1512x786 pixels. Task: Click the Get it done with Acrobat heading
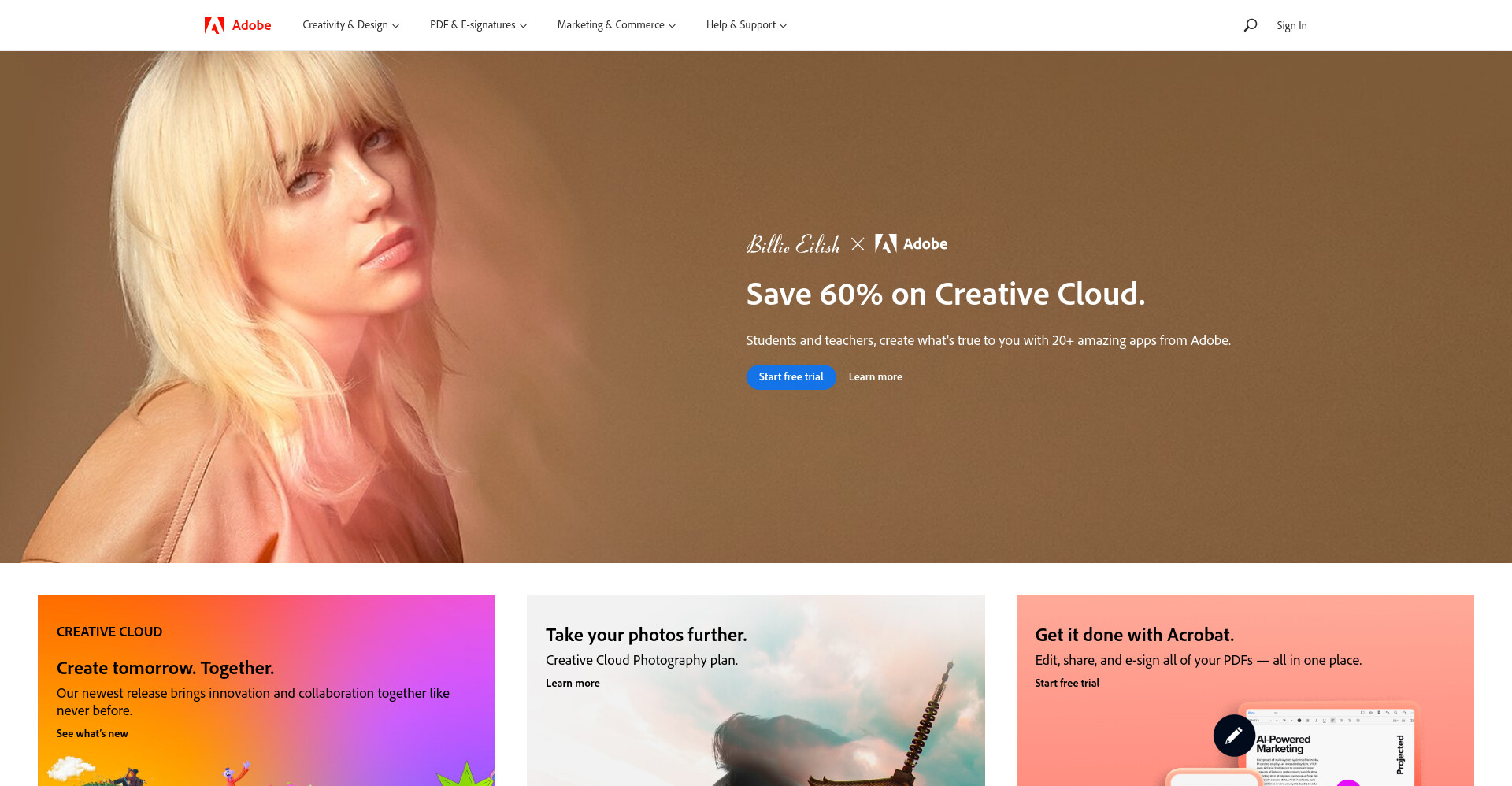click(x=1134, y=635)
